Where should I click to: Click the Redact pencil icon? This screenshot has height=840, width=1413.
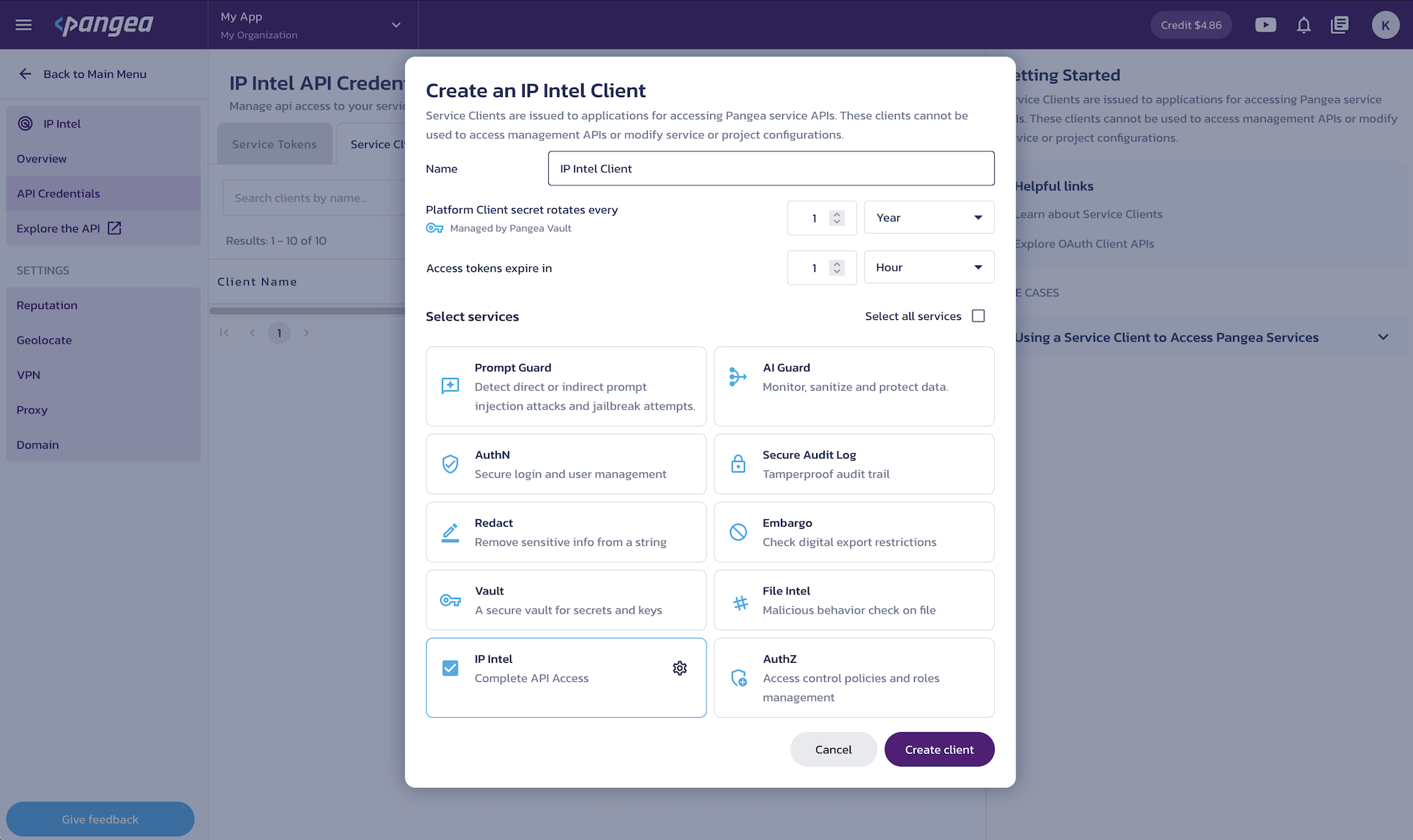(450, 532)
